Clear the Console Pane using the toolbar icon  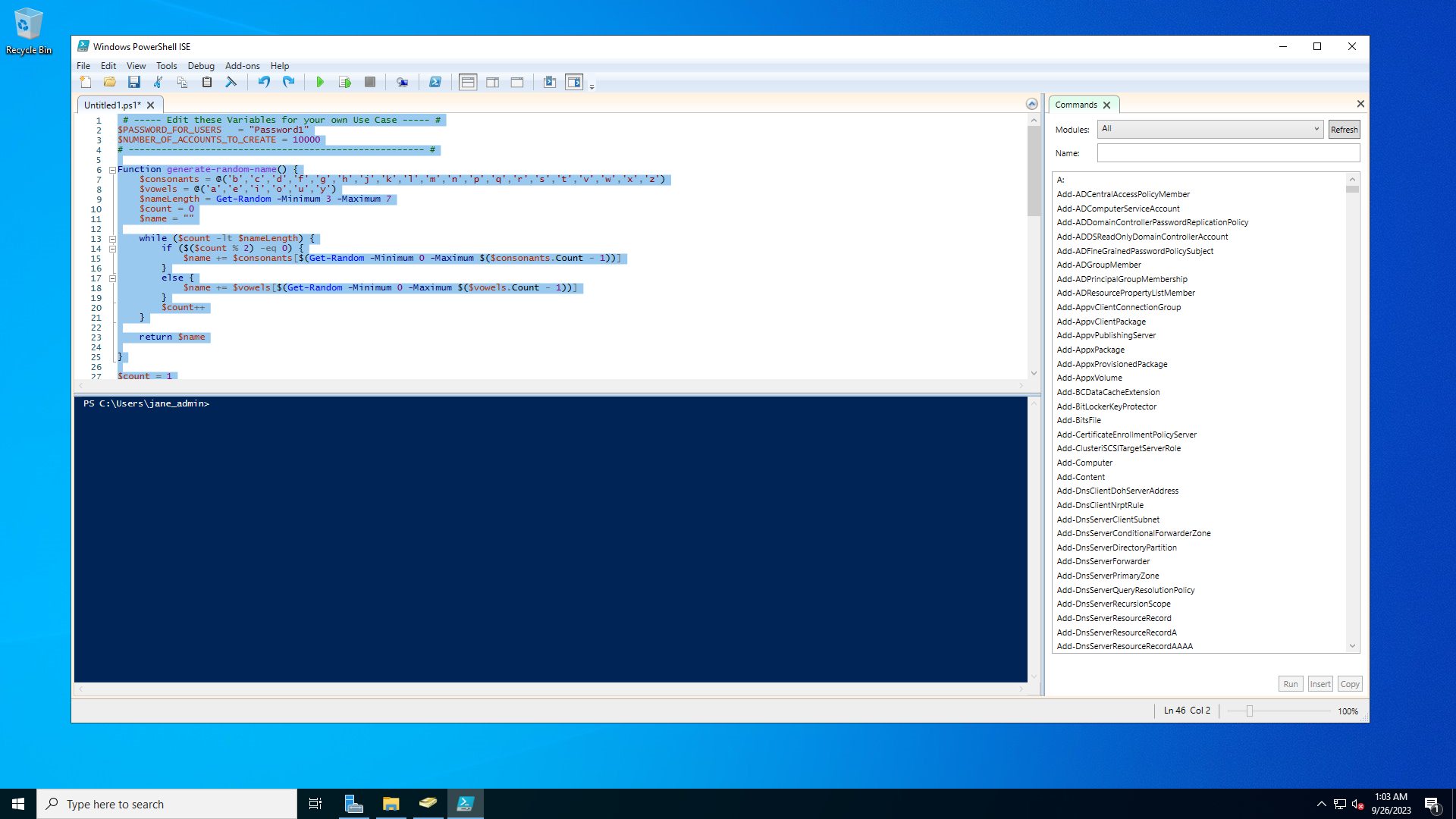pyautogui.click(x=232, y=82)
